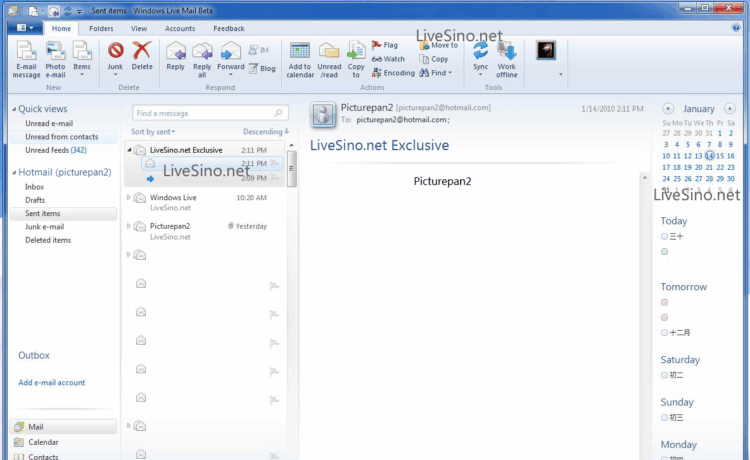Click Add e-mail account link
750x460 pixels.
coord(52,383)
